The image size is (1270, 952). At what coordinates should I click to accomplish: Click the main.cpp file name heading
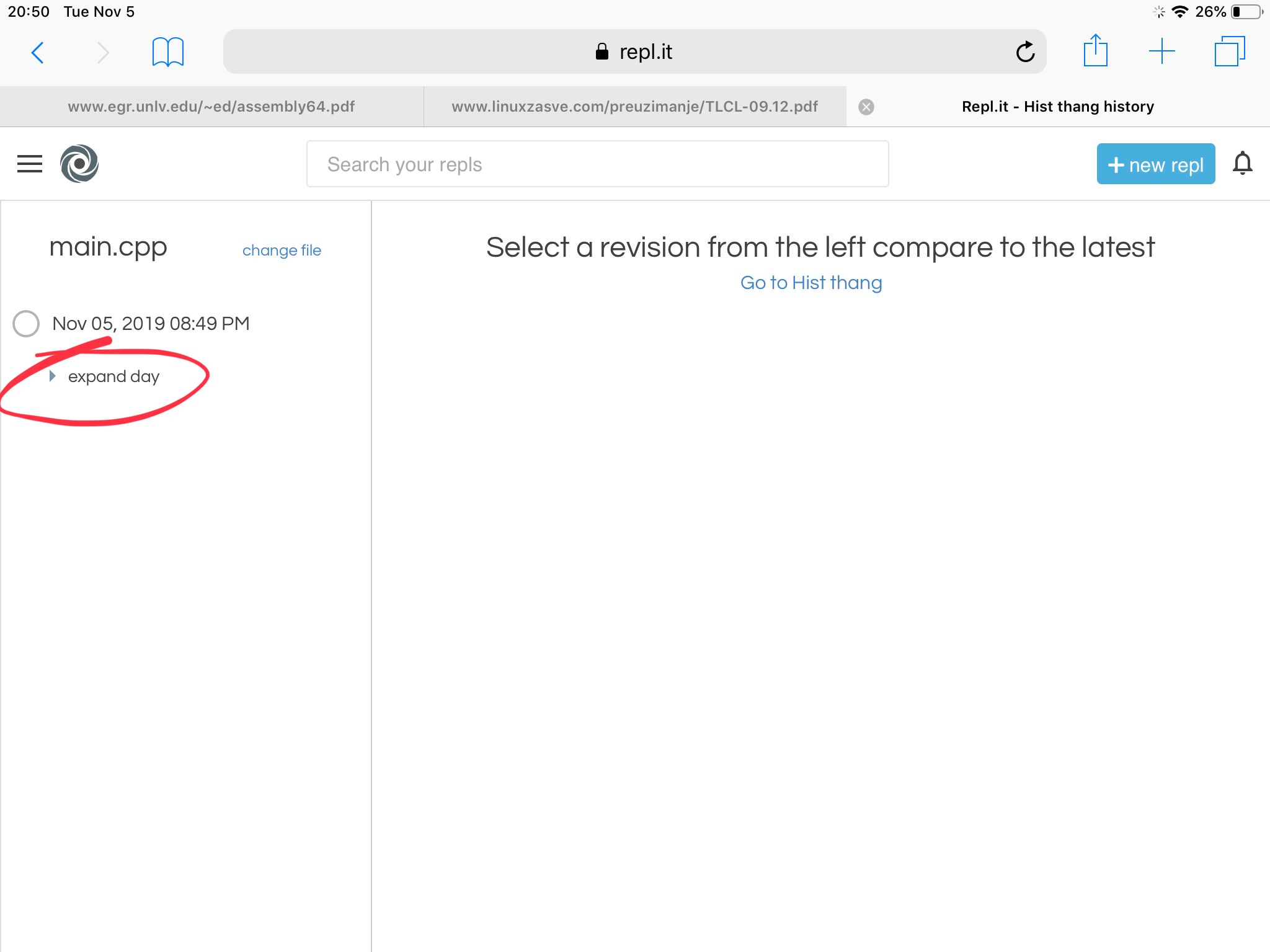109,247
